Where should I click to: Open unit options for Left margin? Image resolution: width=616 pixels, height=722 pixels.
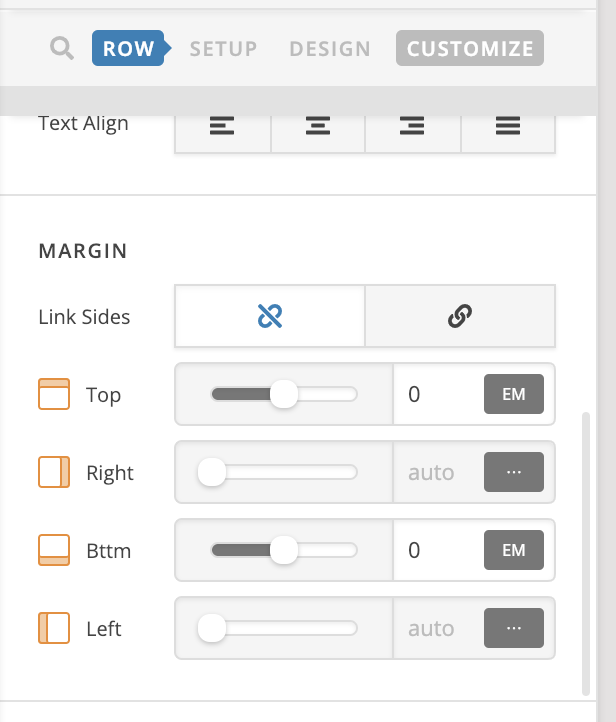pos(514,628)
